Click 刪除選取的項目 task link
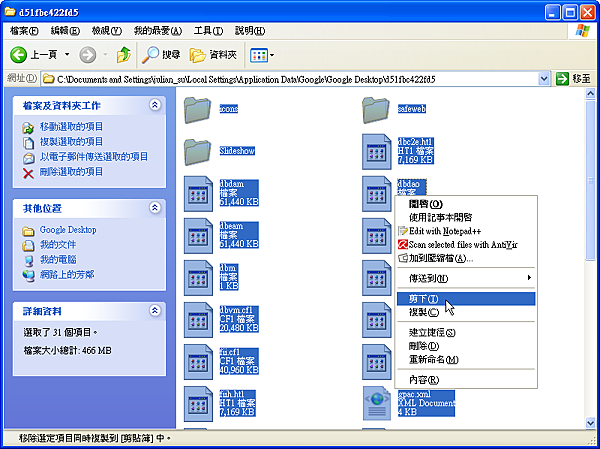 [x=71, y=172]
